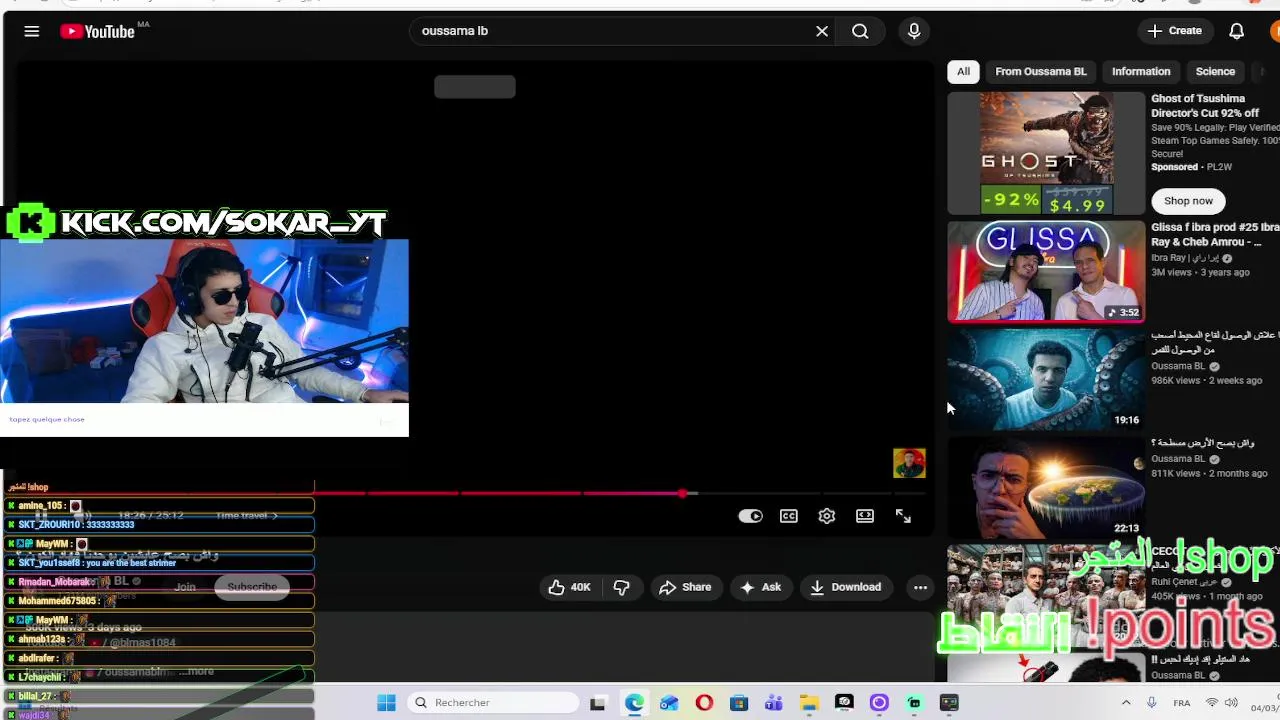The height and width of the screenshot is (720, 1280).
Task: Open the Create menu
Action: point(1174,31)
